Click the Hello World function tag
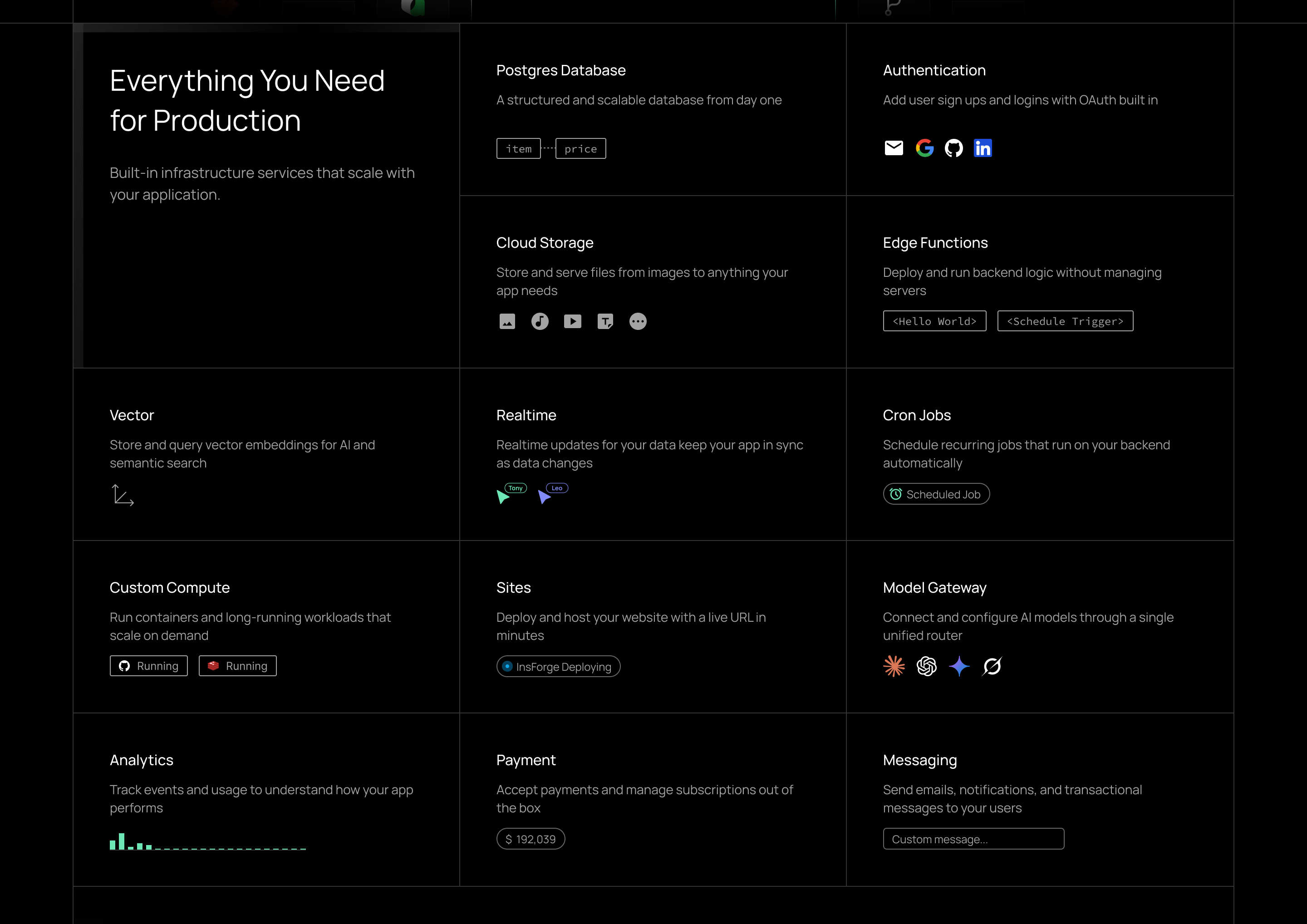 coord(935,321)
